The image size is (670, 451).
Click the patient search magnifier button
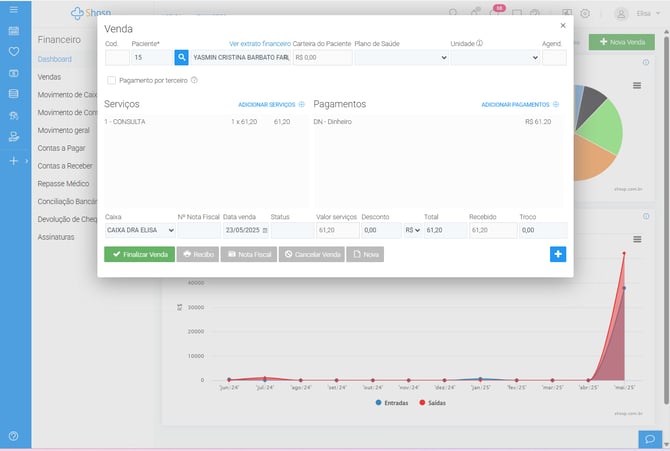click(x=181, y=58)
